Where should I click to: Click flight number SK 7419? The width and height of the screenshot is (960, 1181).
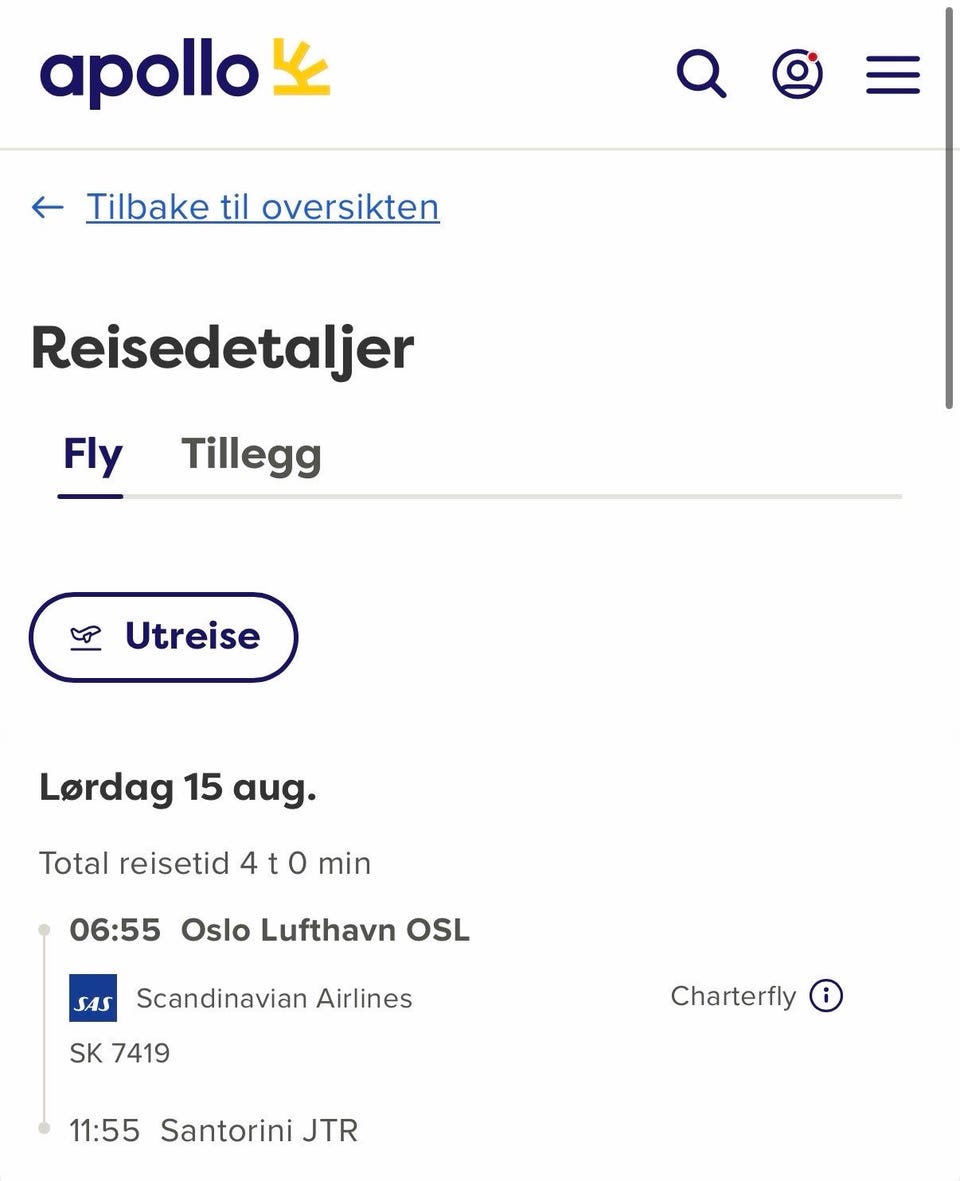click(120, 1053)
